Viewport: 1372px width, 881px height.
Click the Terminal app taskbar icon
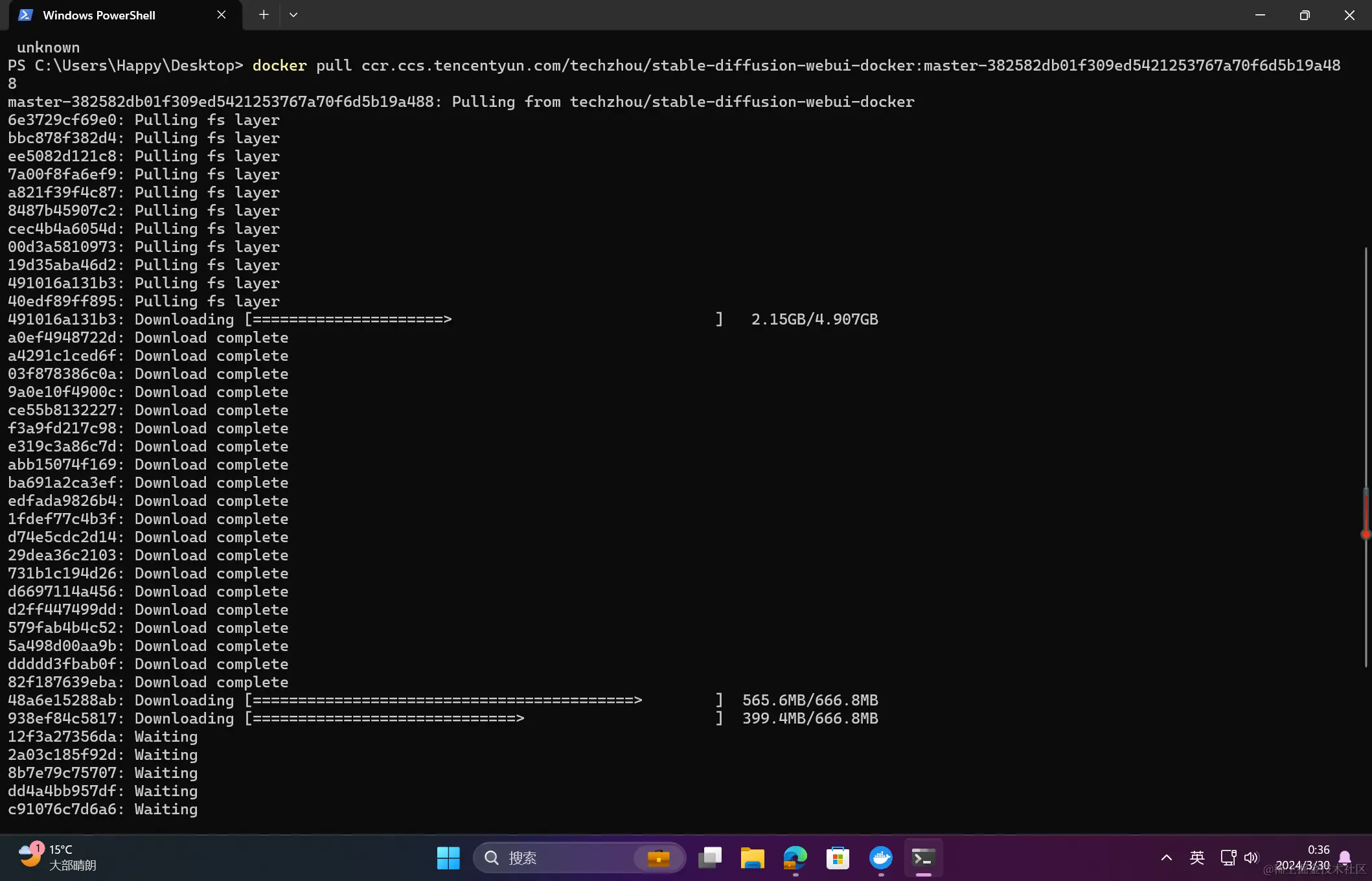click(x=923, y=858)
